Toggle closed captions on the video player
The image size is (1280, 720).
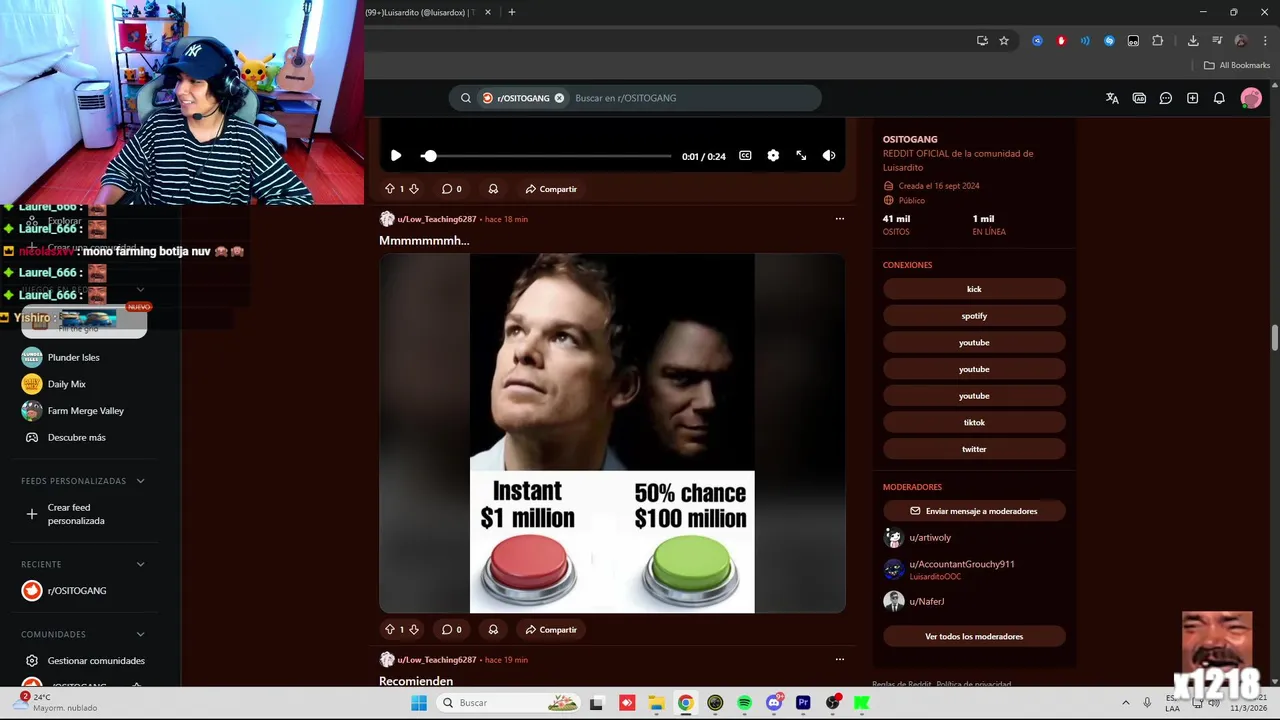745,156
